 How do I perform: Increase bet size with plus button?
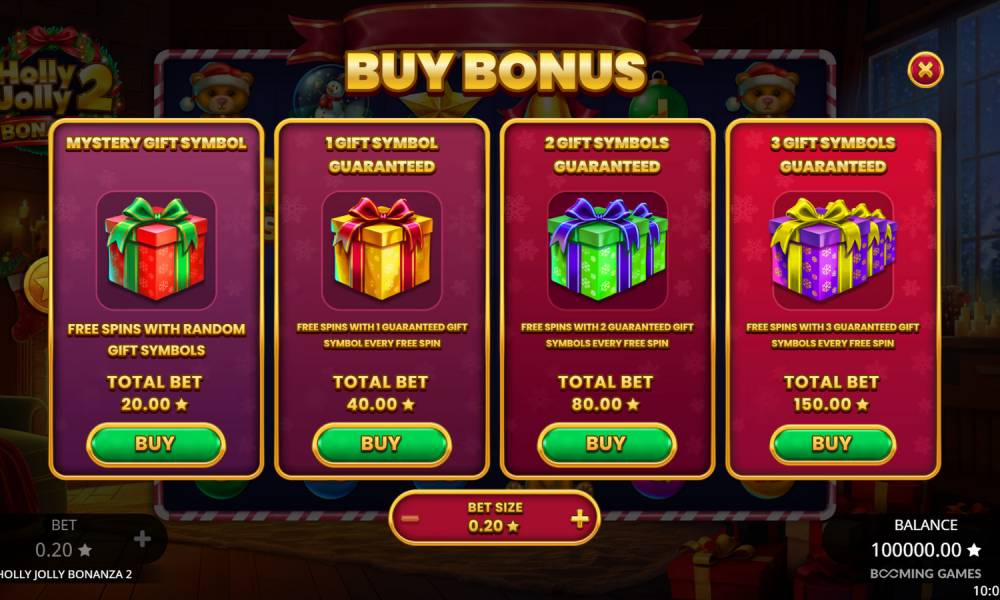tap(579, 518)
